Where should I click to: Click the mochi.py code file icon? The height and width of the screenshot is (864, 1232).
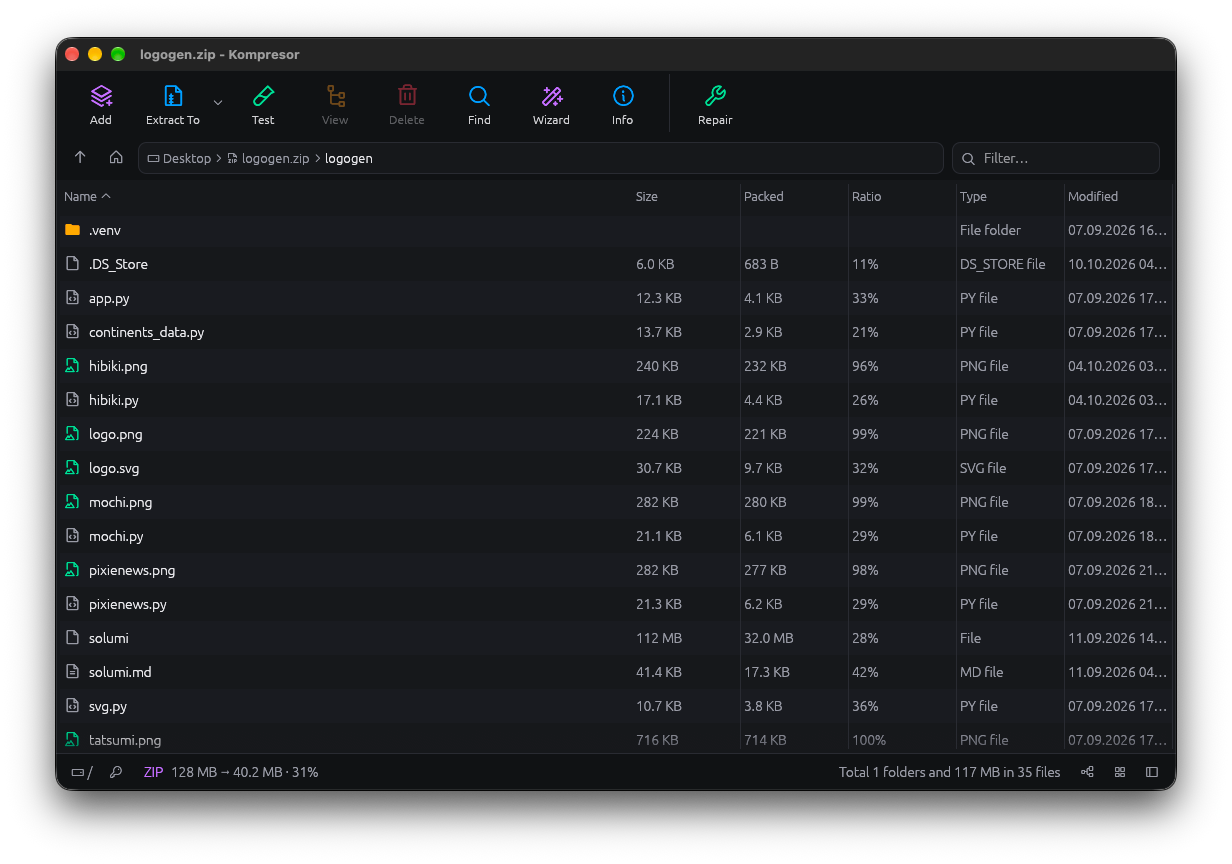point(72,536)
